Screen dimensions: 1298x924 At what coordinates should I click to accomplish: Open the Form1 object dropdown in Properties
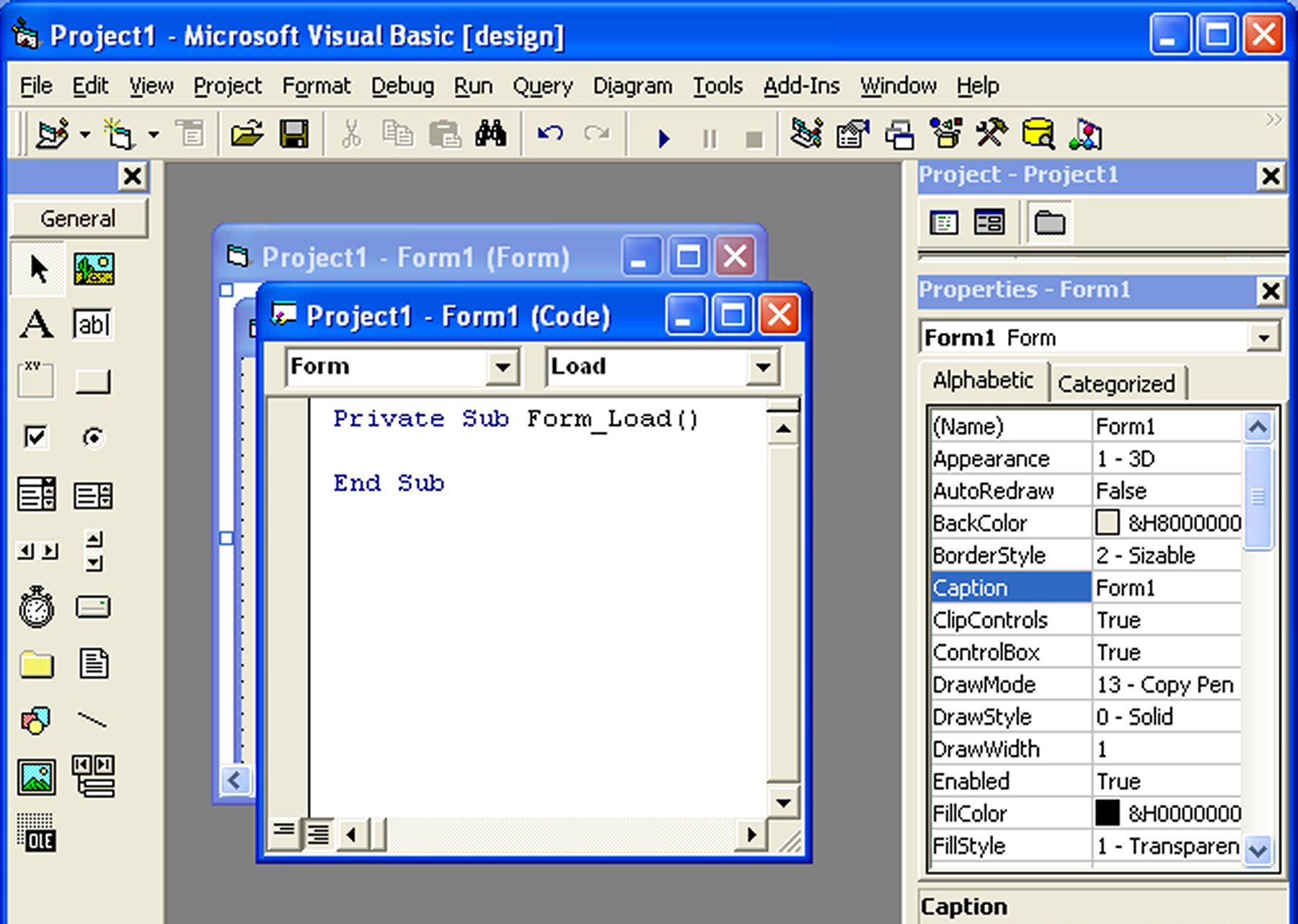point(1263,337)
